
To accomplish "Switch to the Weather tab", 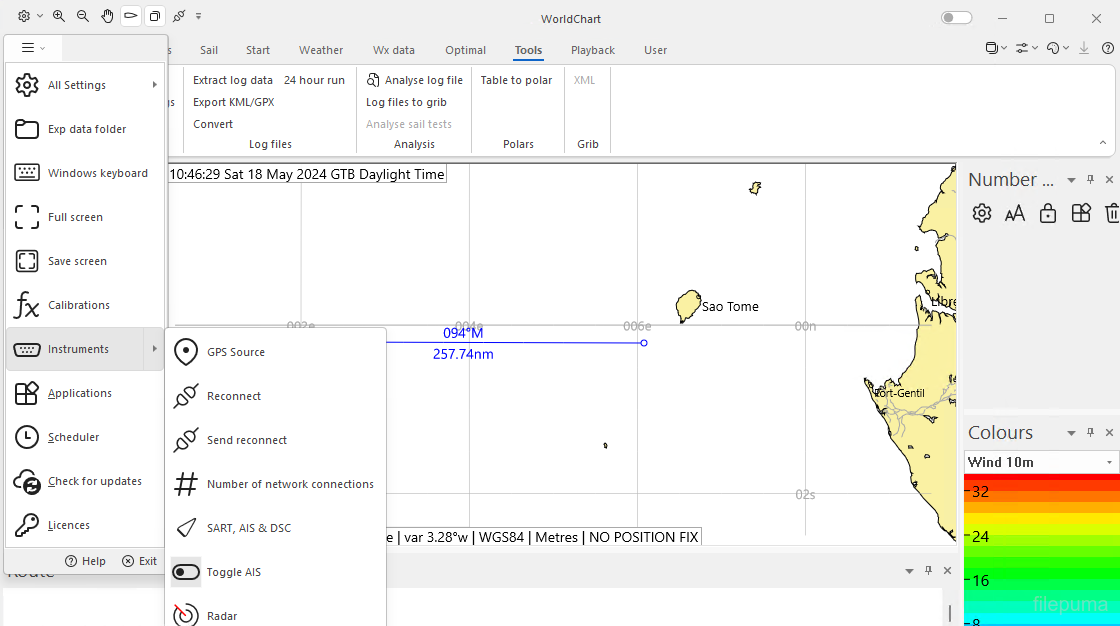I will pos(321,50).
